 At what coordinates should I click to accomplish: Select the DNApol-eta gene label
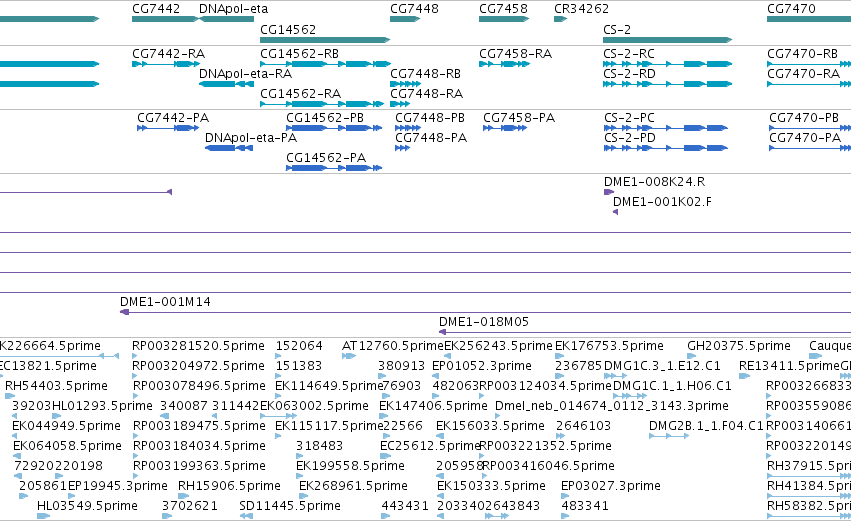coord(233,9)
